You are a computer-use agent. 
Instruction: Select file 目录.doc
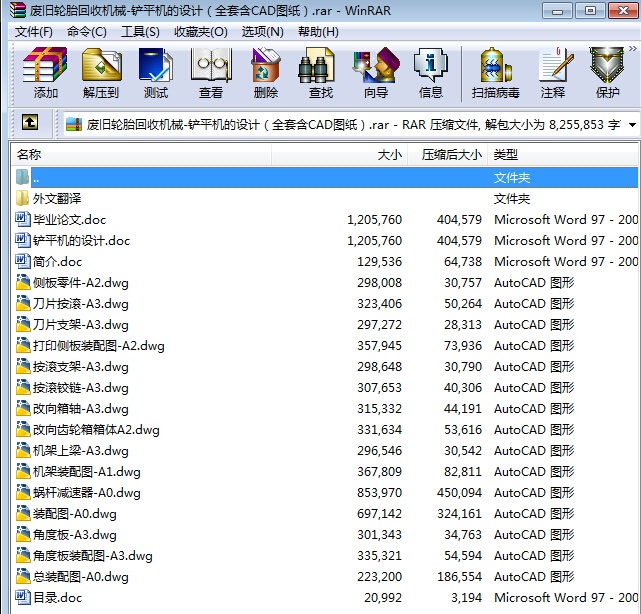[x=326, y=598]
